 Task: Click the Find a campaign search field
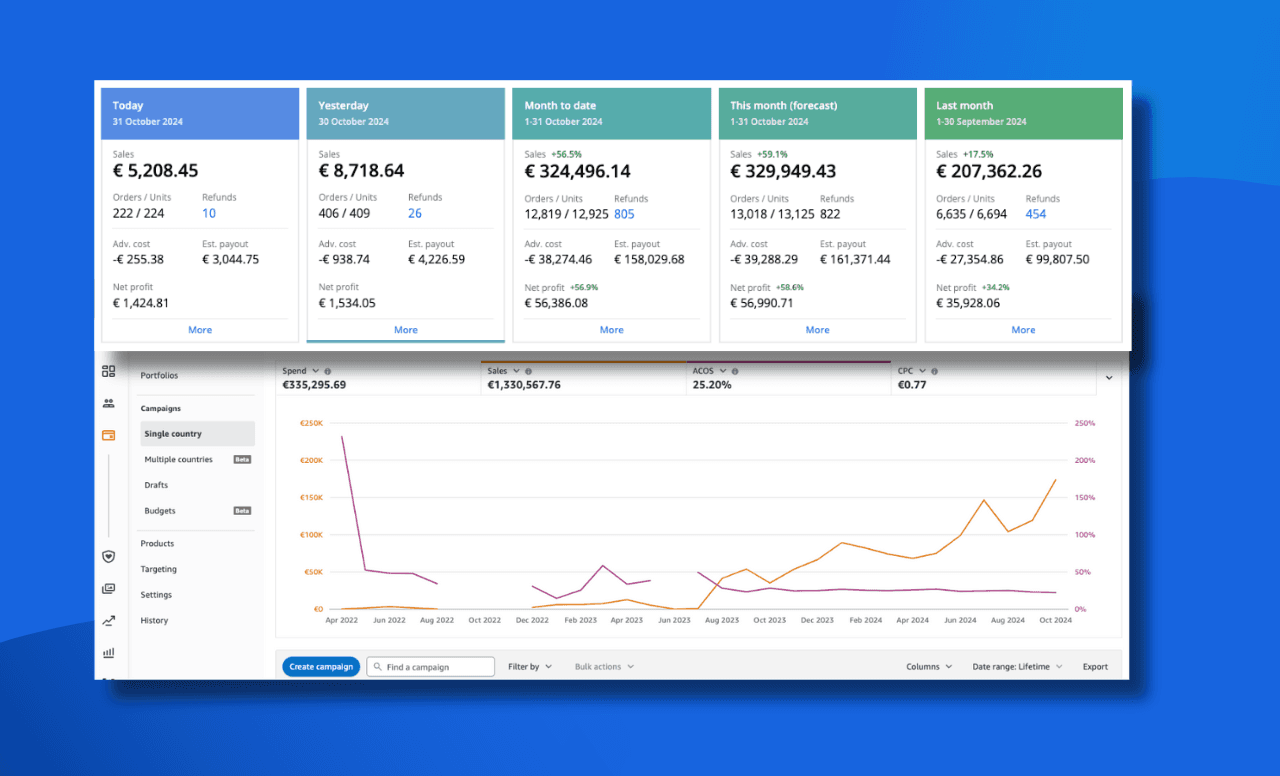coord(430,666)
